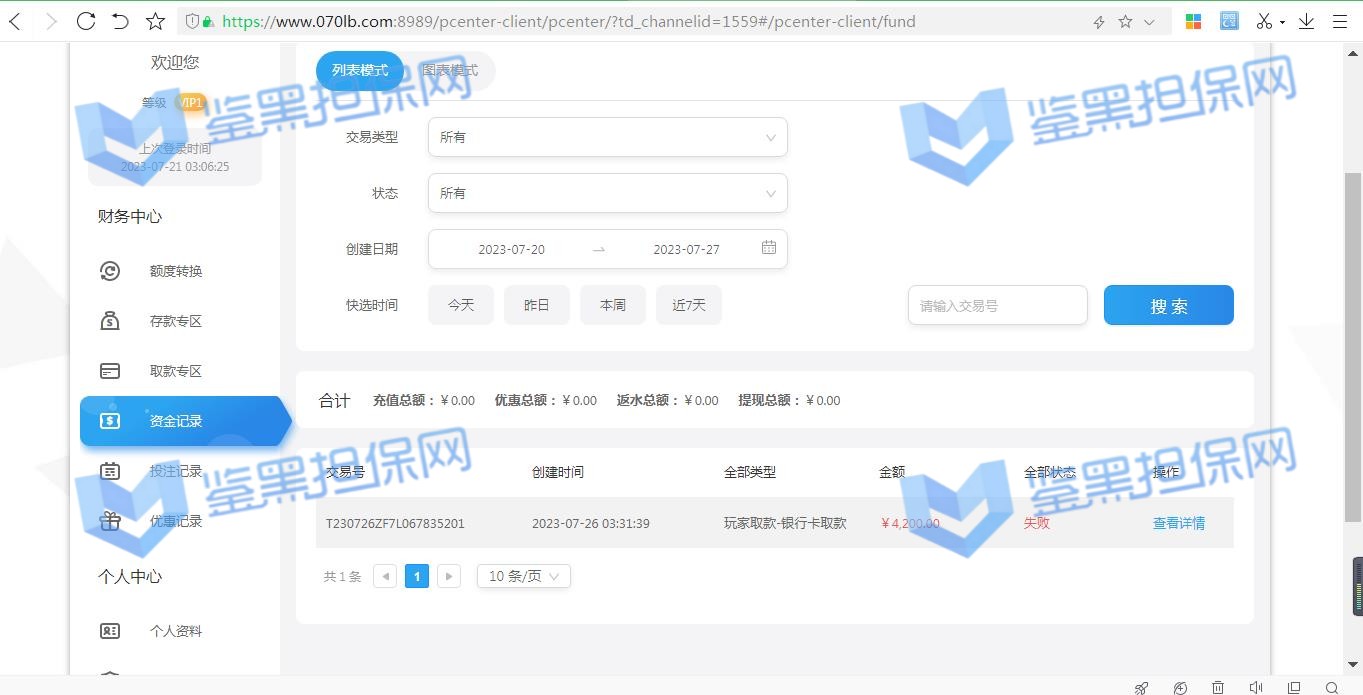The width and height of the screenshot is (1363, 695).
Task: Select the 投注记录 calendar icon
Action: tap(110, 471)
